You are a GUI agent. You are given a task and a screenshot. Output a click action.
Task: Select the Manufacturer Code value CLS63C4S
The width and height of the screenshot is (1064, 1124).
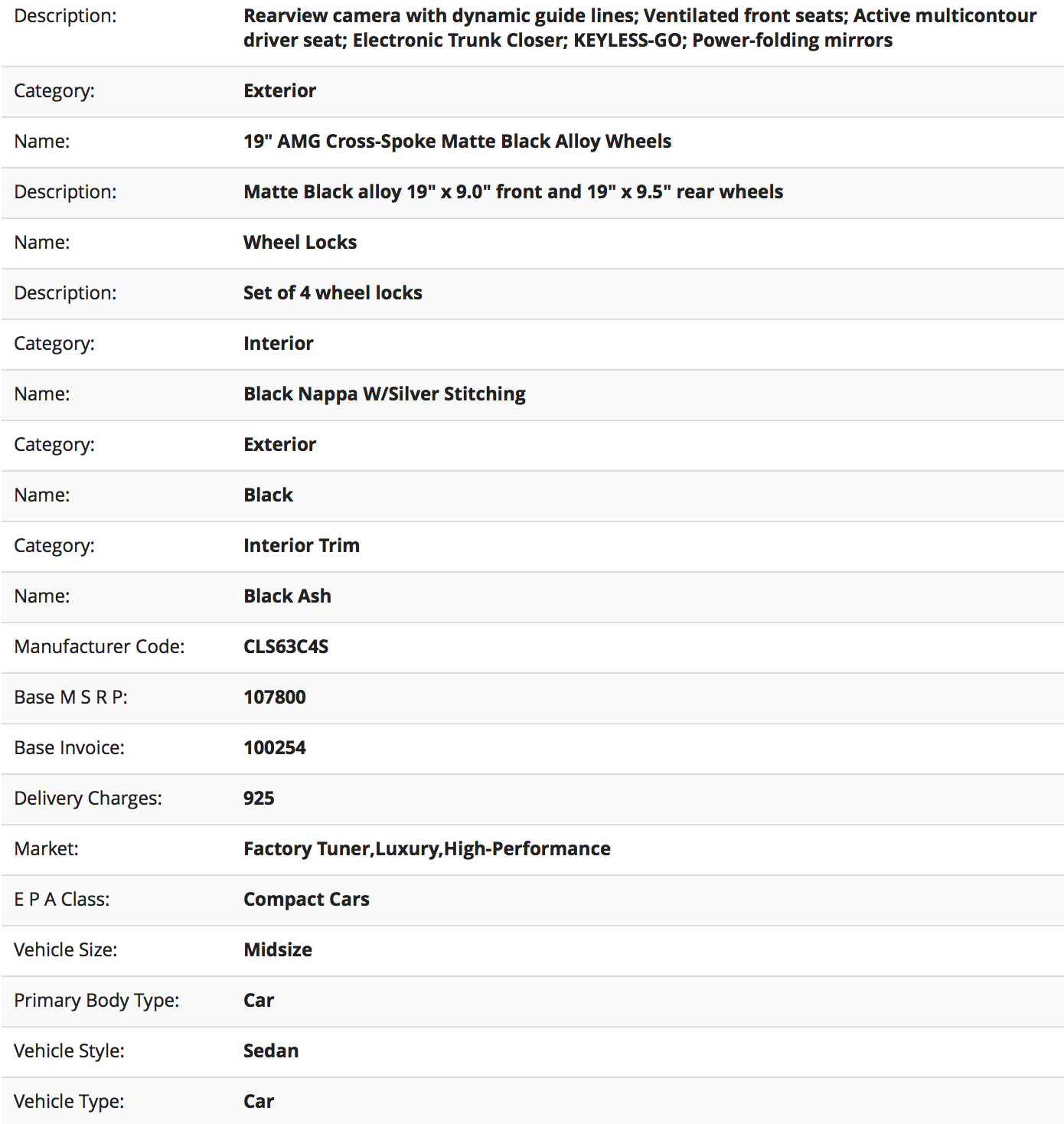(x=286, y=647)
